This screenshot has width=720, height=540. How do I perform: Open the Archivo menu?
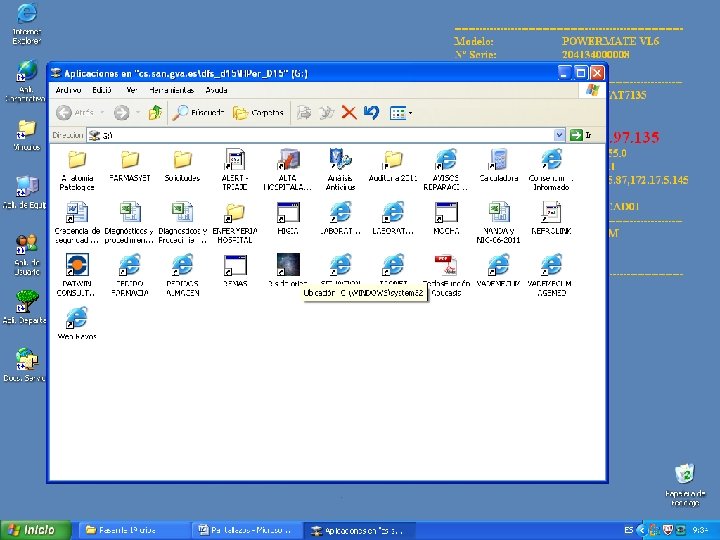click(68, 90)
